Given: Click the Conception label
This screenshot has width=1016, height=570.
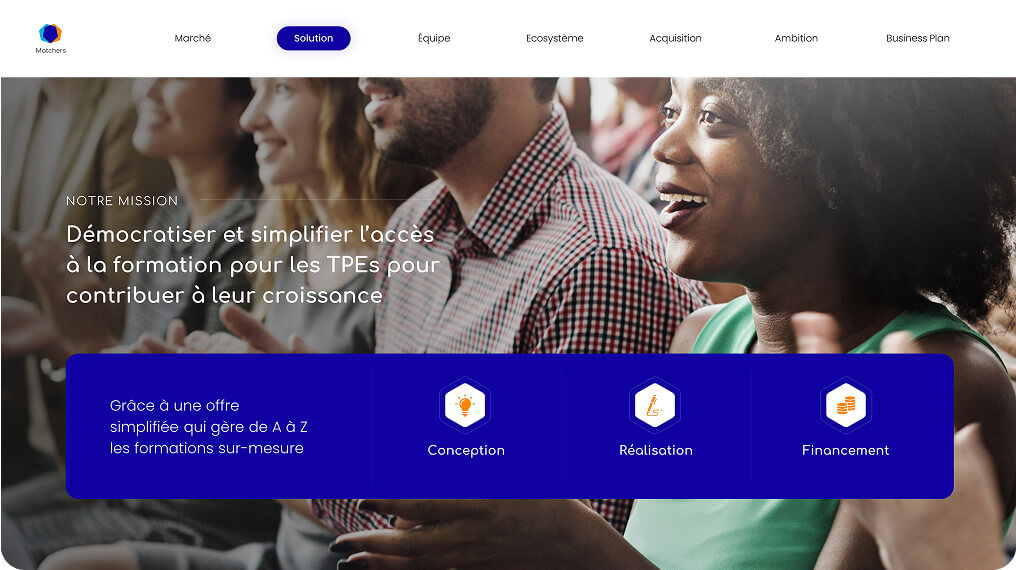Looking at the screenshot, I should pos(466,450).
